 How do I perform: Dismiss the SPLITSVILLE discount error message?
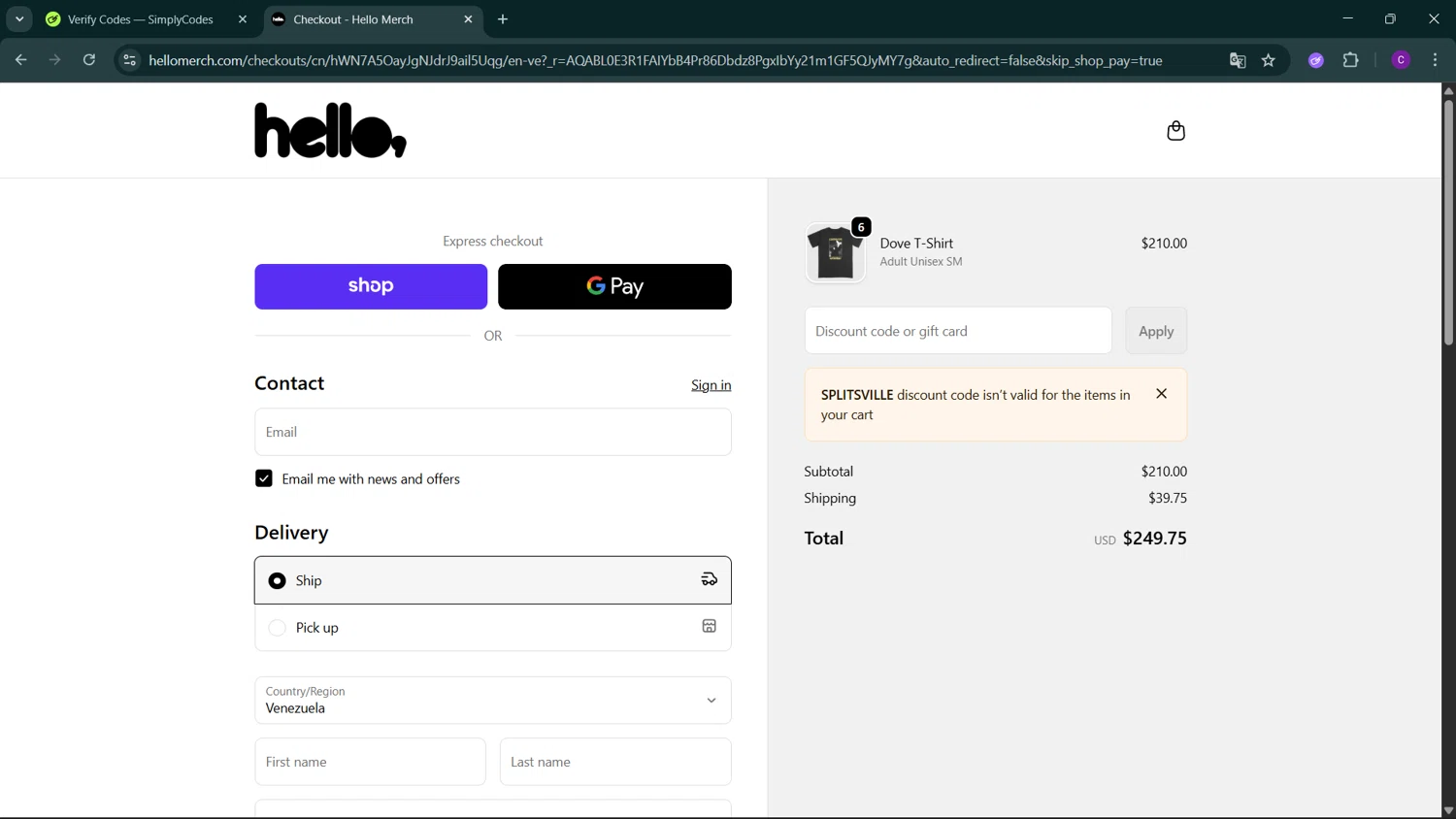point(1161,394)
